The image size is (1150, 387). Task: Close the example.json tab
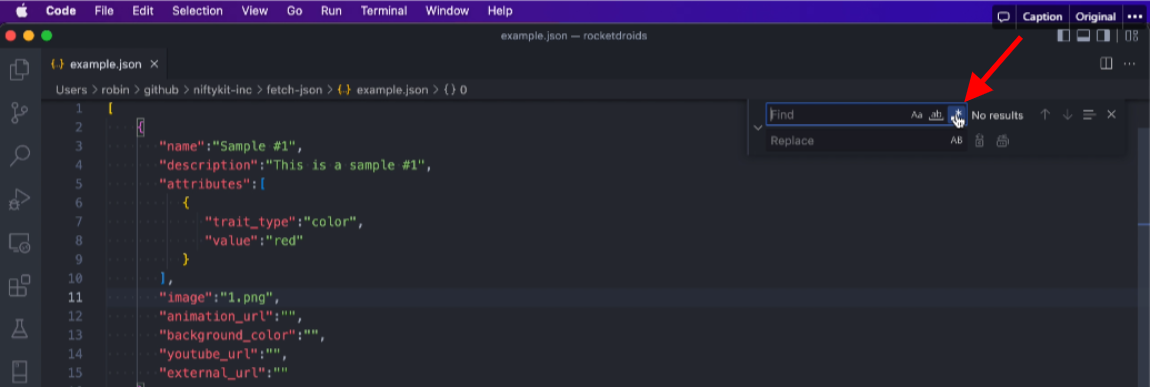154,64
